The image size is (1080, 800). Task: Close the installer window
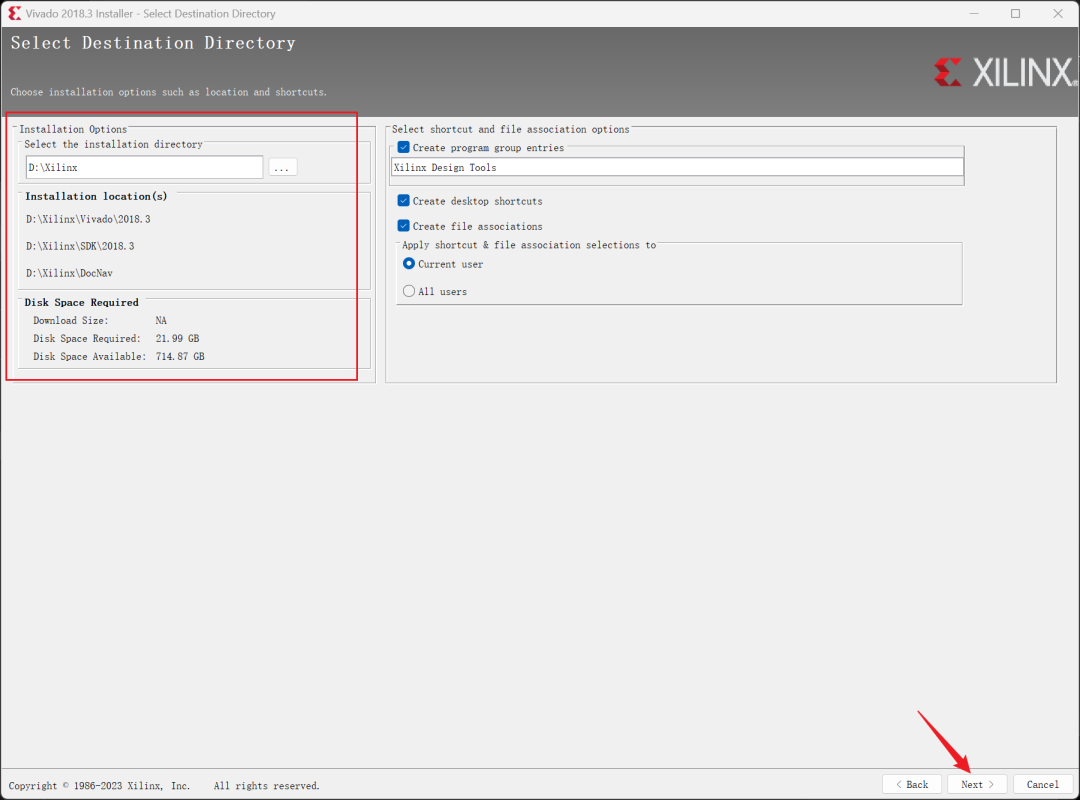[x=1058, y=14]
